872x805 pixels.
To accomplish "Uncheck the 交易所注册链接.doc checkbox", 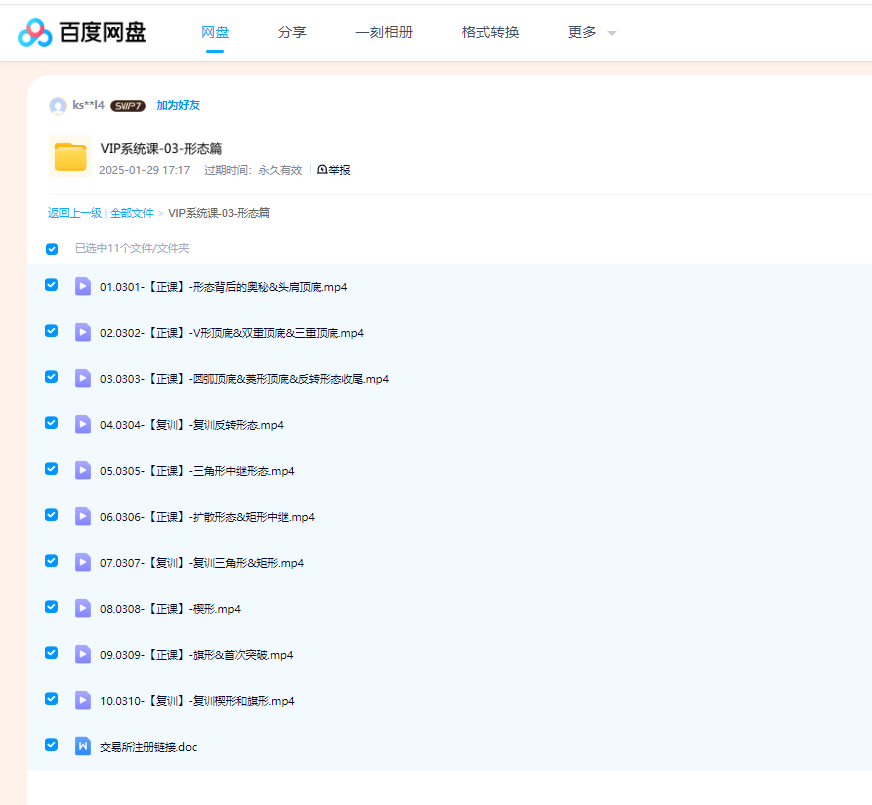I will (51, 744).
